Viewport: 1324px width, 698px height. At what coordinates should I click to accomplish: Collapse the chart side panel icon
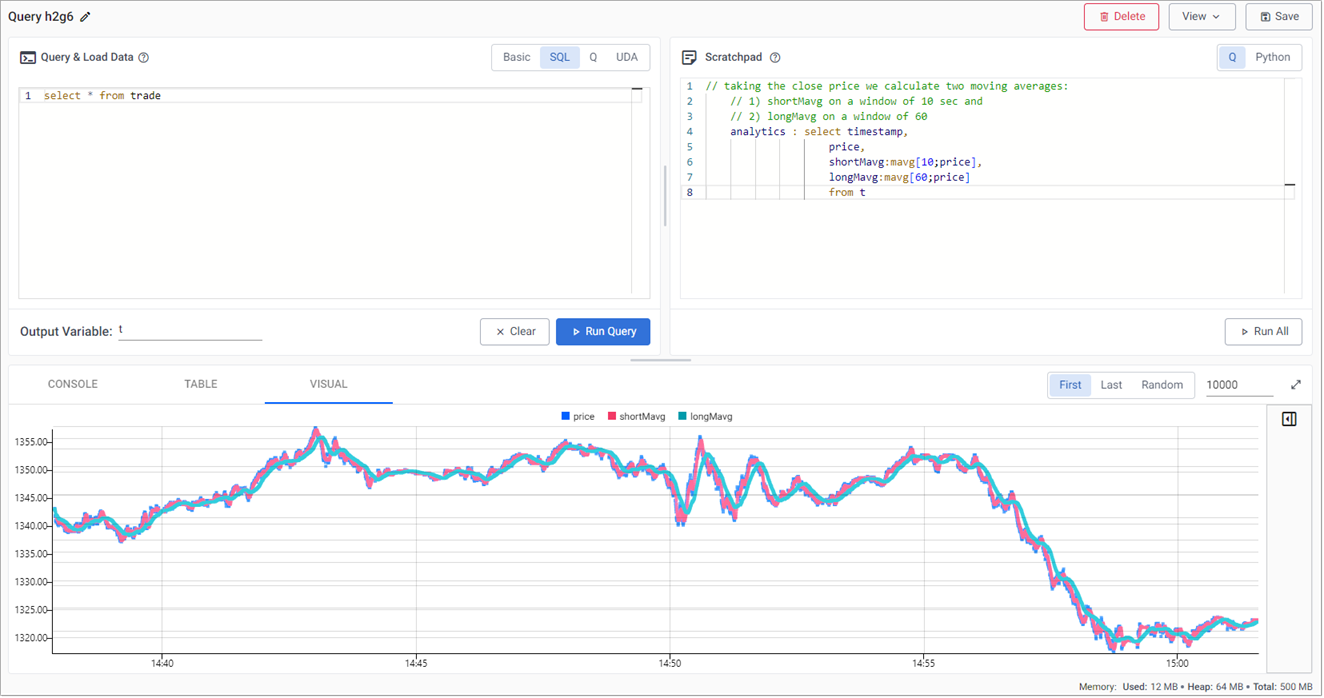[1288, 419]
